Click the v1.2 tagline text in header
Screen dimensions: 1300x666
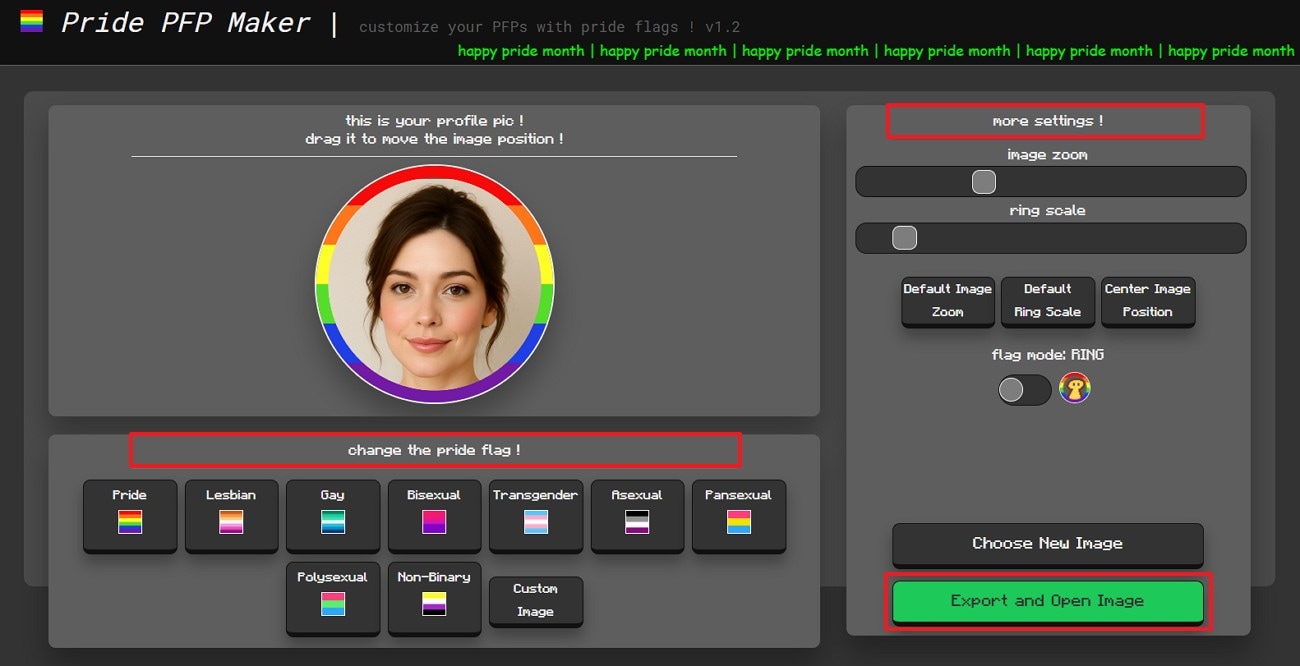pos(550,27)
